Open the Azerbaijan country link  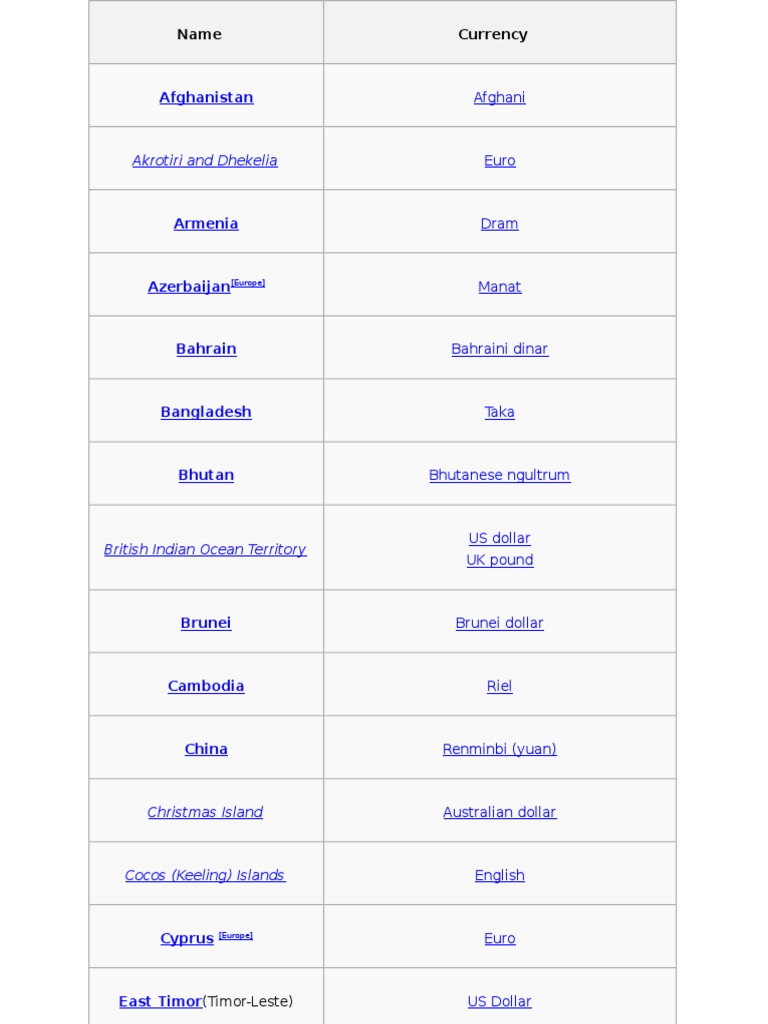189,287
